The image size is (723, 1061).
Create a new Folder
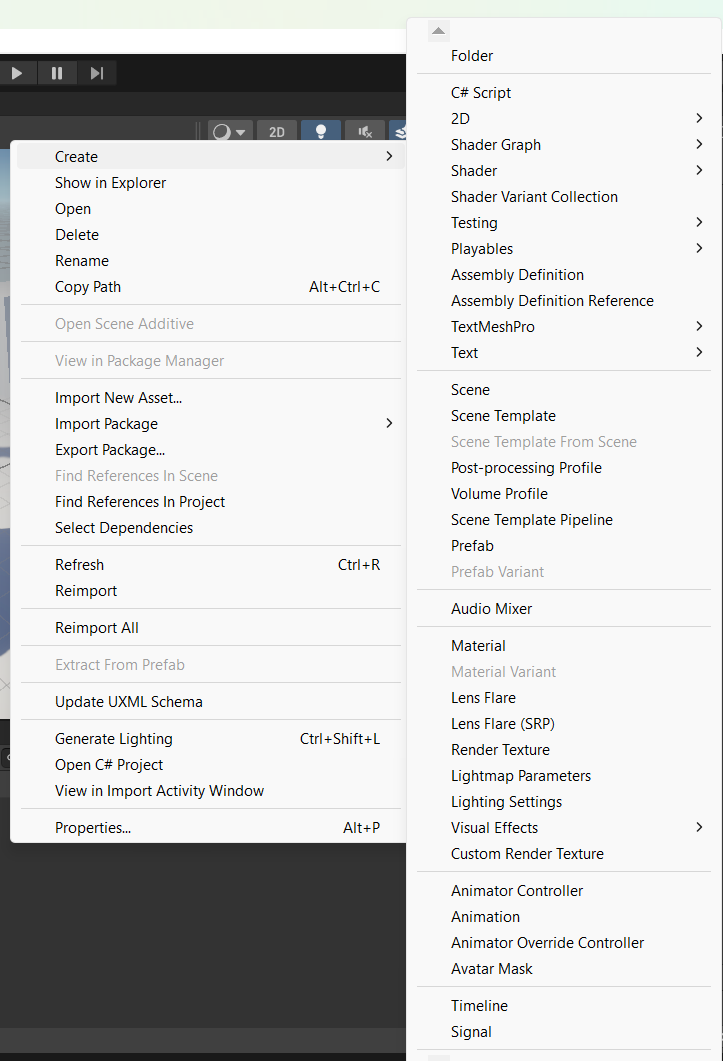point(472,56)
